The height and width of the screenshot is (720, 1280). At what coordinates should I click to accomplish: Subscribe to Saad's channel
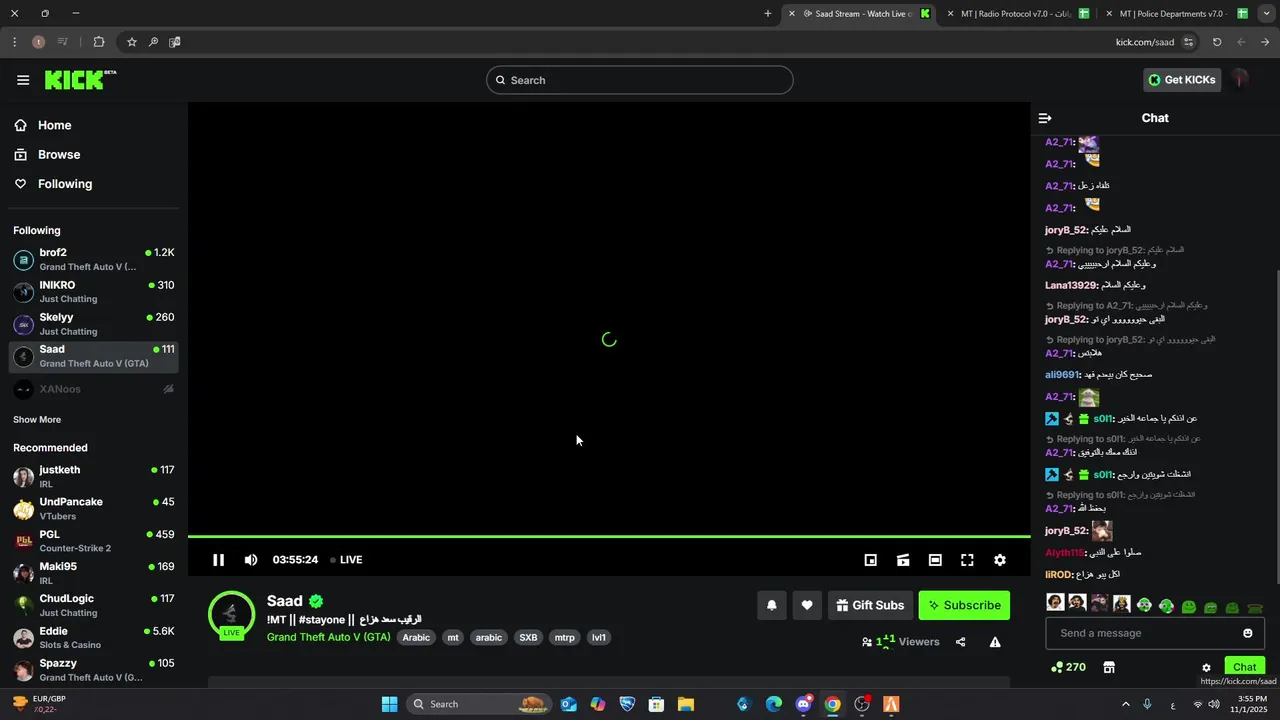coord(964,605)
